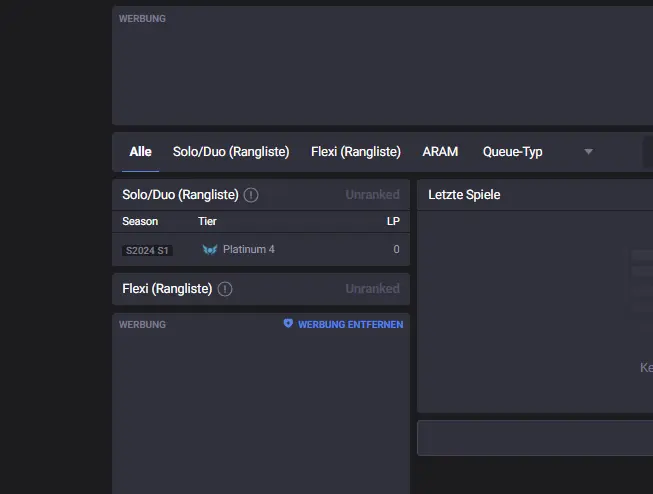Click the Letzte Spiele heading
This screenshot has width=653, height=494.
[464, 195]
